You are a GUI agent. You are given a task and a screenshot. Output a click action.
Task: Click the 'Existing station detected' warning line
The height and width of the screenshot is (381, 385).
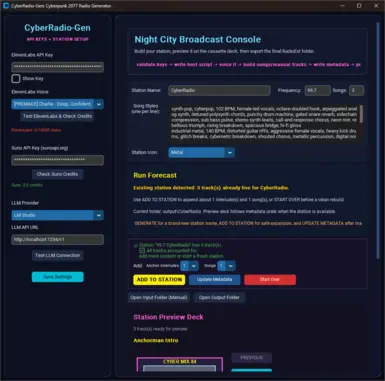(211, 188)
